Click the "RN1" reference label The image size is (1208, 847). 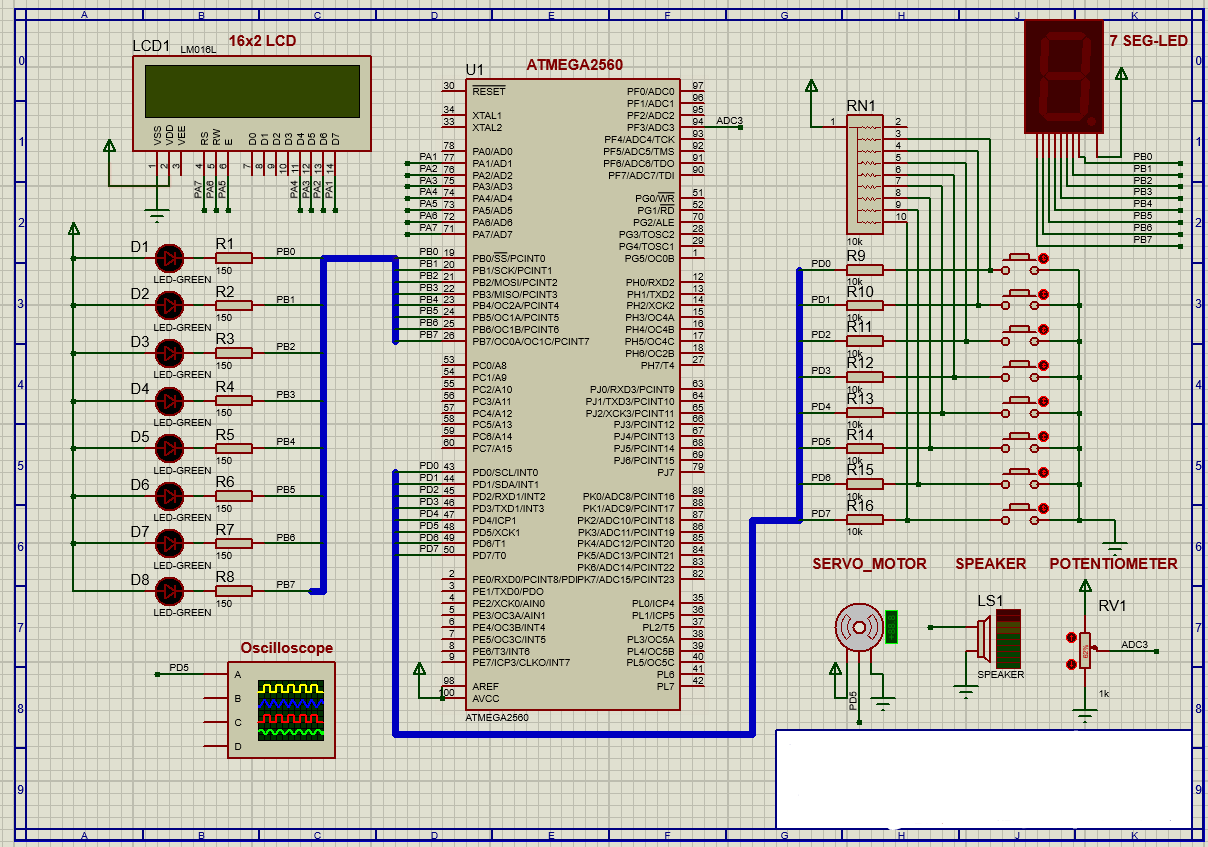point(861,105)
